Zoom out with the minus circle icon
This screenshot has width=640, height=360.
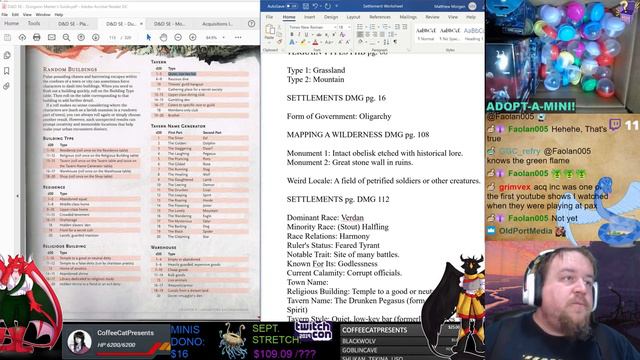click(178, 37)
